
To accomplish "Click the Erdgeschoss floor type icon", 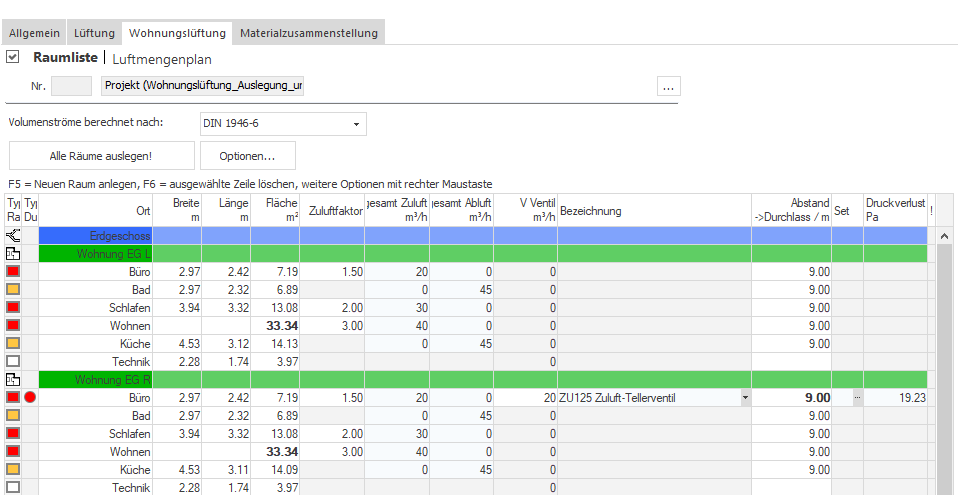I will click(12, 235).
